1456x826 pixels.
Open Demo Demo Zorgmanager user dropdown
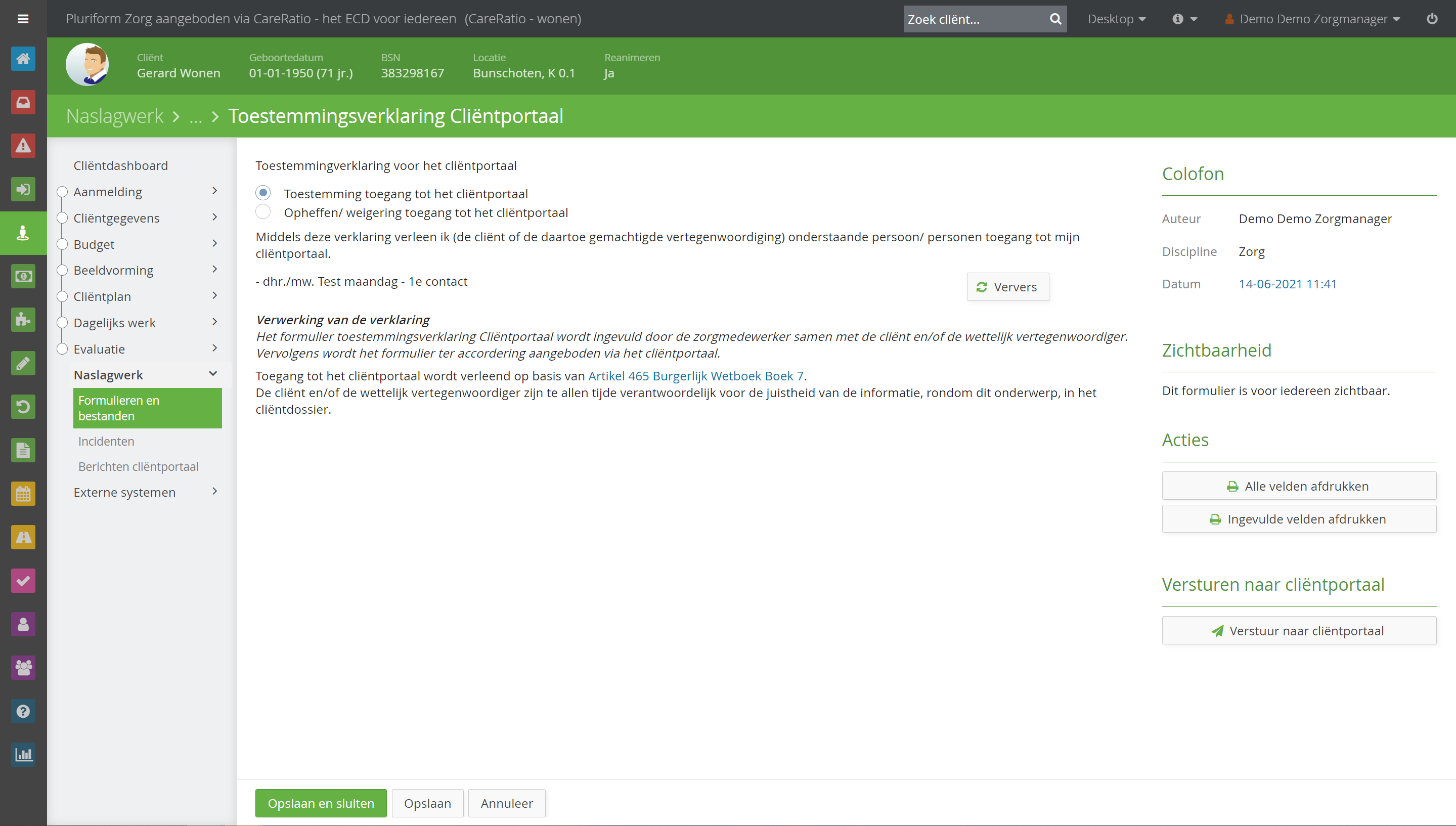click(1312, 19)
